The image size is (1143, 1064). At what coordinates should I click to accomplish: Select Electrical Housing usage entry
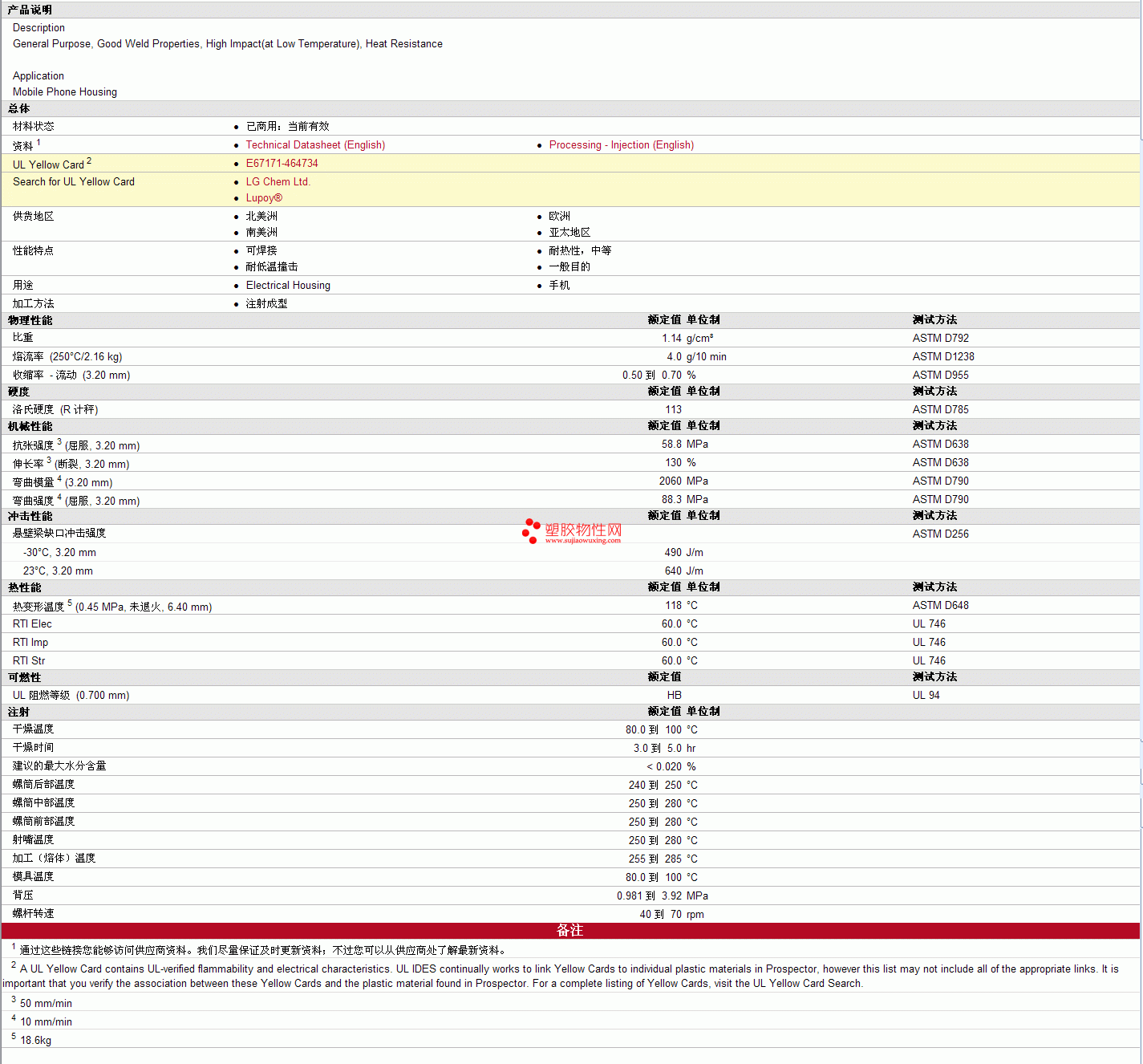[x=288, y=286]
